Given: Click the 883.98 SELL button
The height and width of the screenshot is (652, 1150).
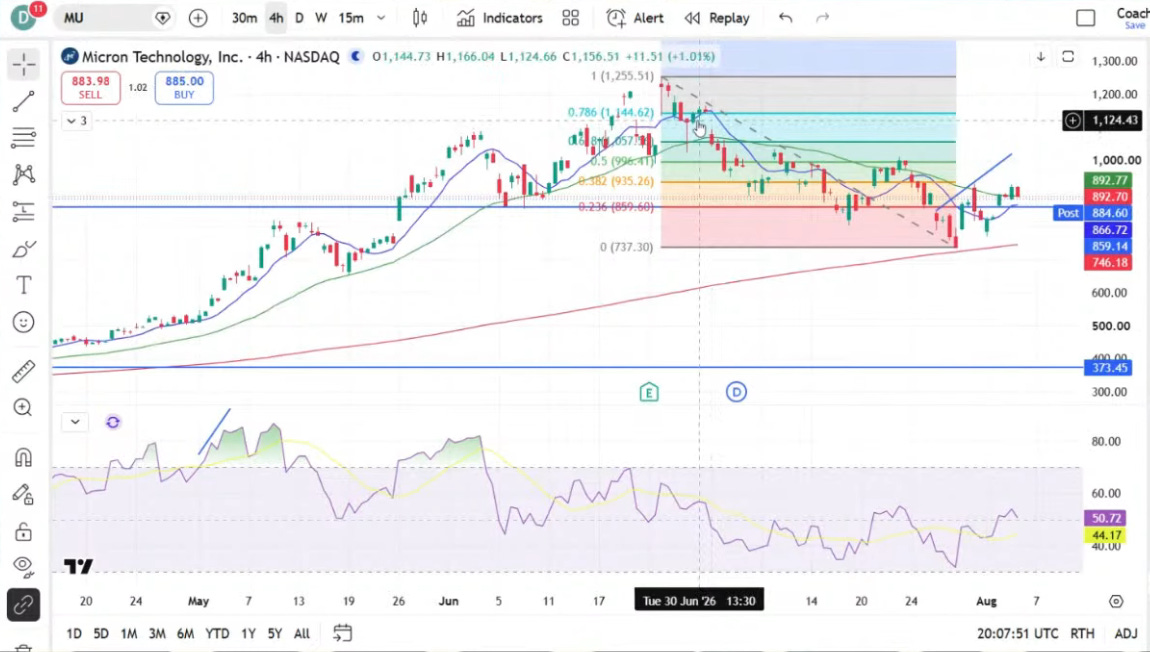Looking at the screenshot, I should [x=90, y=87].
